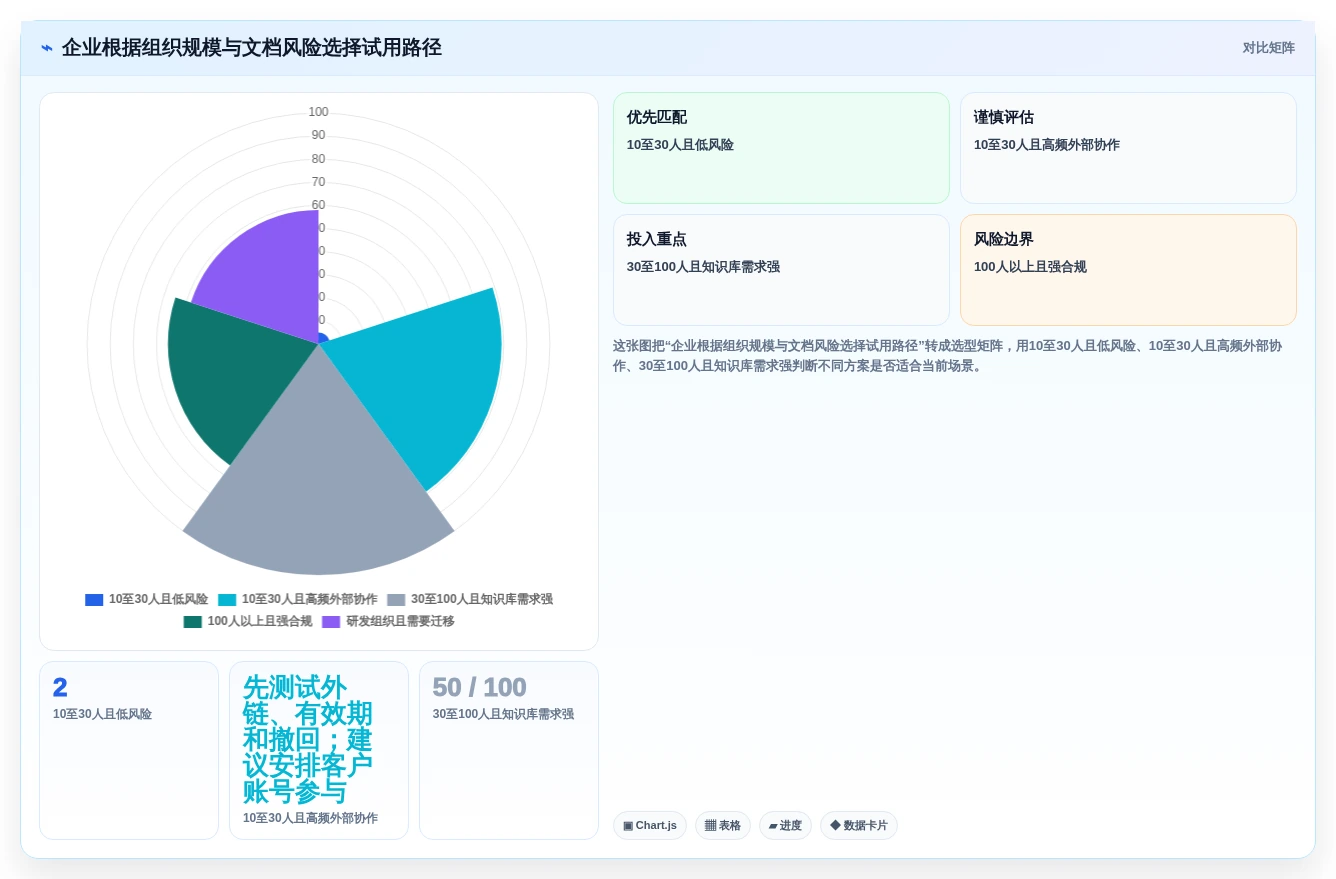Open the 优先匹配 card
The image size is (1336, 879).
pyautogui.click(x=781, y=148)
